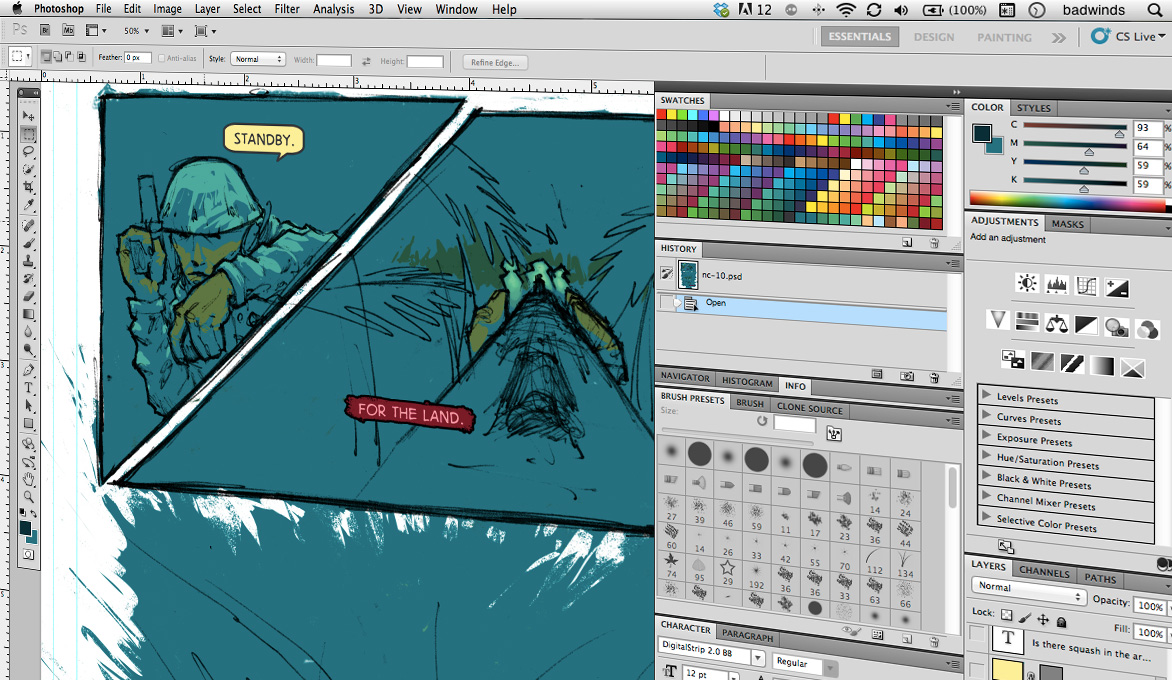Click the Refine Edge button
The width and height of the screenshot is (1172, 680).
pos(495,62)
